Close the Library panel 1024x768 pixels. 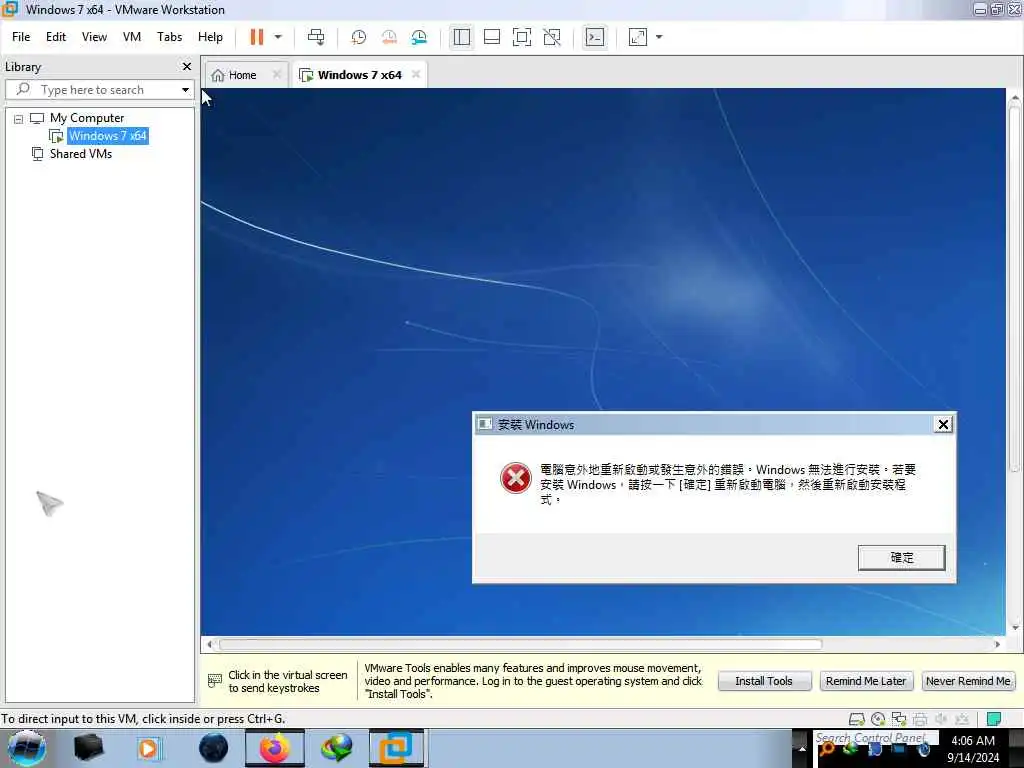(187, 67)
